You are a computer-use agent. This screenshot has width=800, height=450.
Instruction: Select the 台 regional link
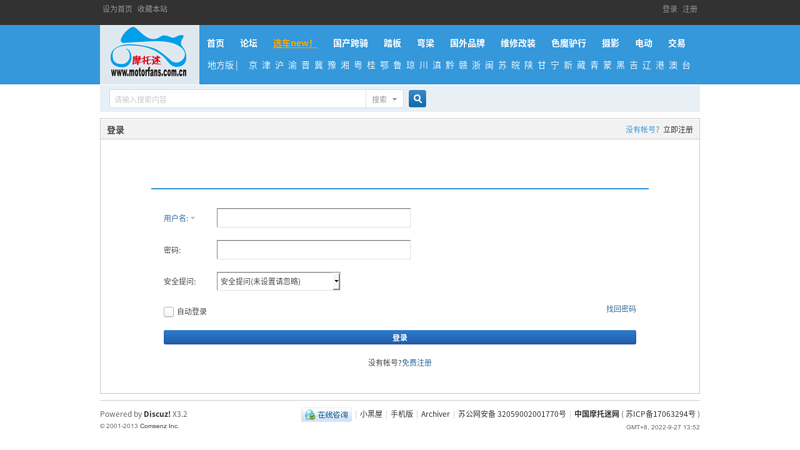pos(686,65)
